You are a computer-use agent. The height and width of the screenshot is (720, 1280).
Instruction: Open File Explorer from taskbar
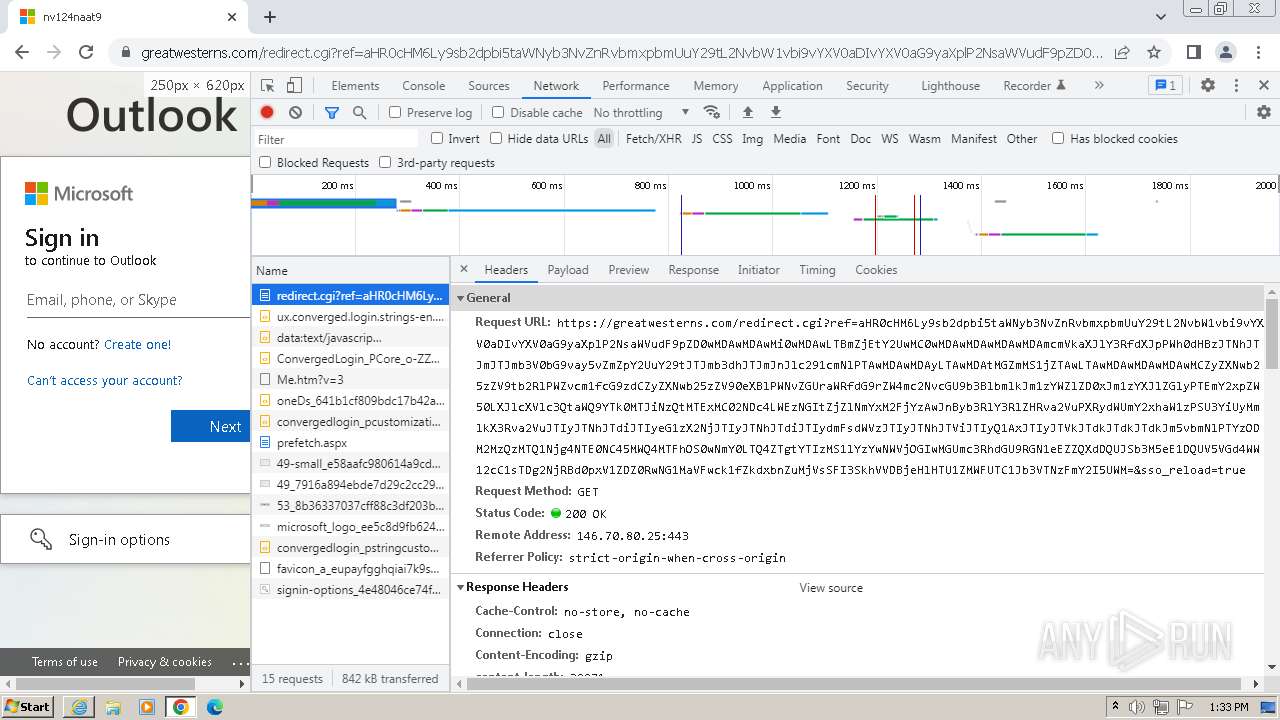point(112,707)
